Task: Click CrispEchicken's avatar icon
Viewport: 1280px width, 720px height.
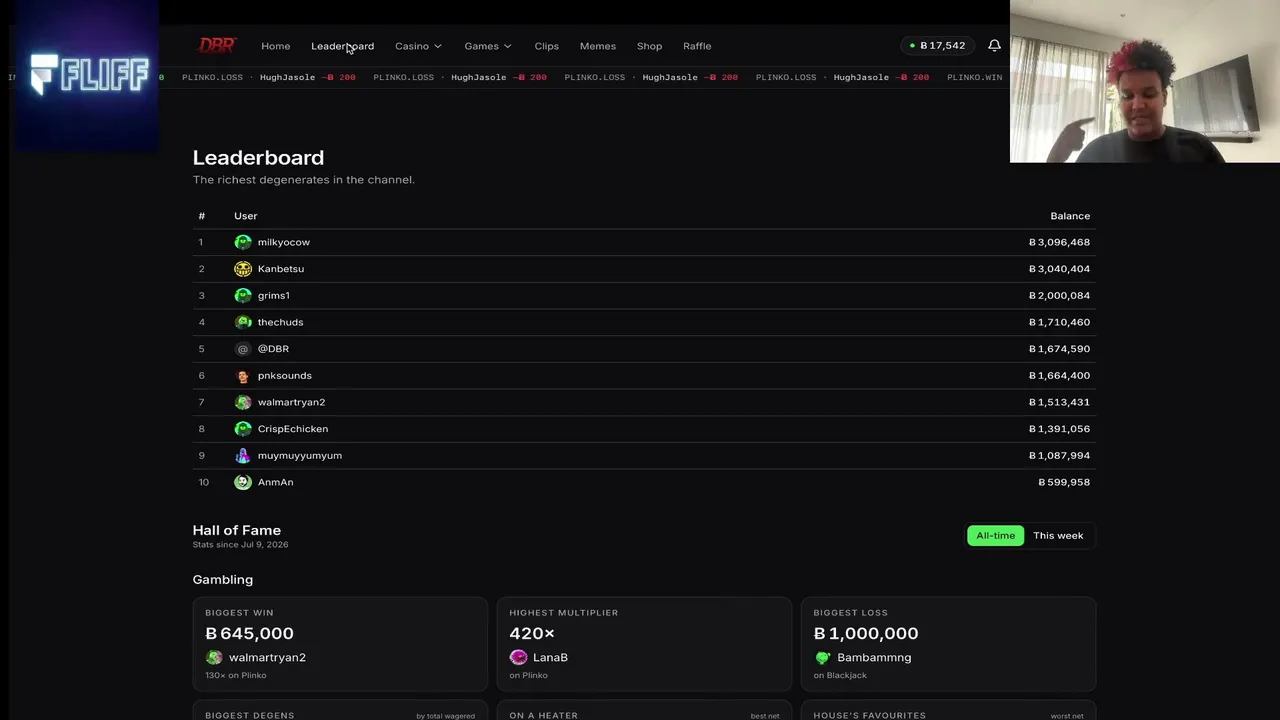Action: tap(243, 429)
